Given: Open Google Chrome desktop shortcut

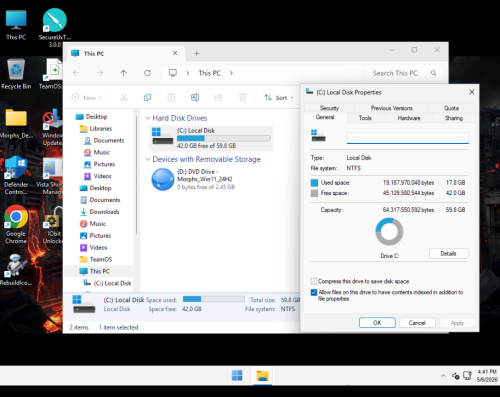Looking at the screenshot, I should [16, 224].
